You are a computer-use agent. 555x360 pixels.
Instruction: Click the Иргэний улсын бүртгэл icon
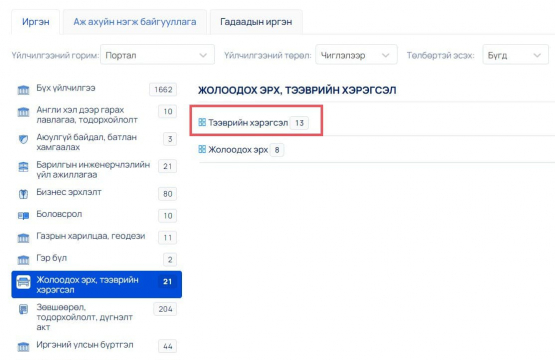pyautogui.click(x=23, y=346)
